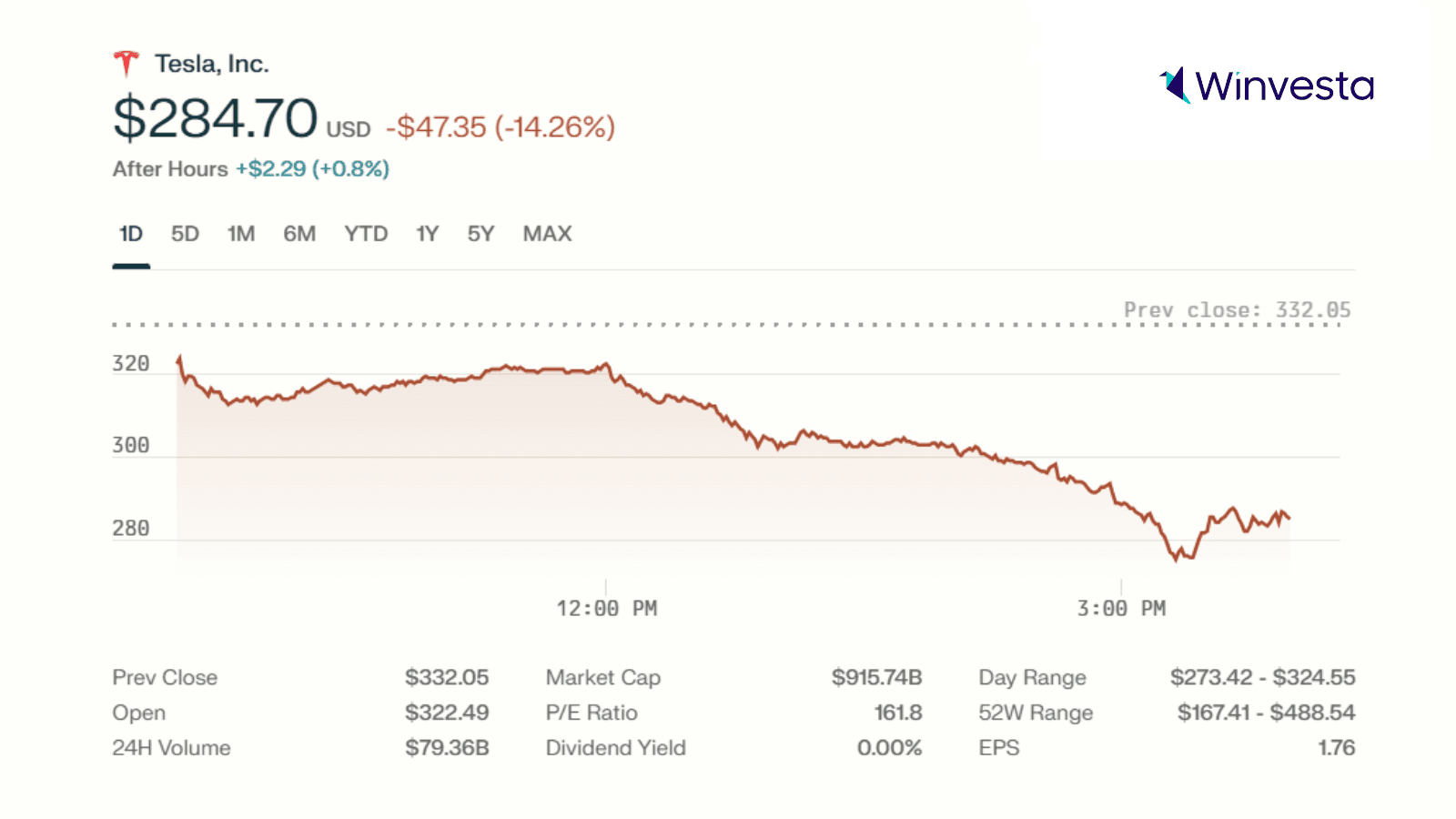The image size is (1456, 819).
Task: Select the 1D time range tab
Action: tap(131, 234)
